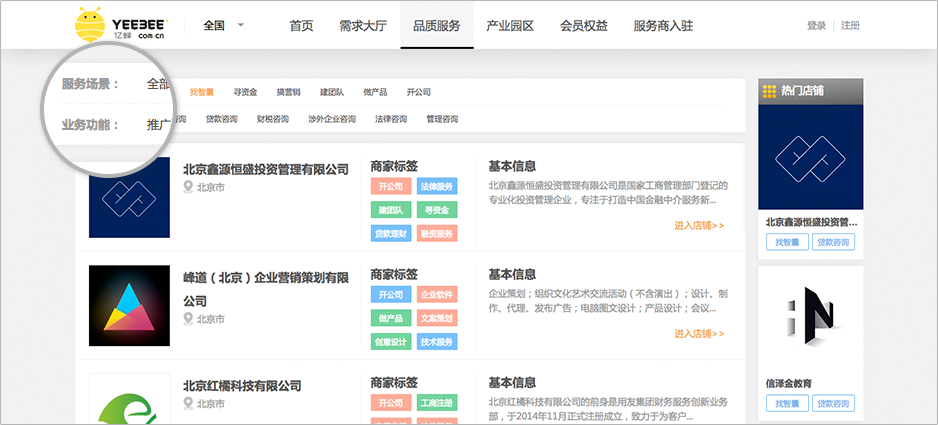Image resolution: width=938 pixels, height=425 pixels.
Task: Select the 品质服务 navigation tab
Action: coord(437,26)
